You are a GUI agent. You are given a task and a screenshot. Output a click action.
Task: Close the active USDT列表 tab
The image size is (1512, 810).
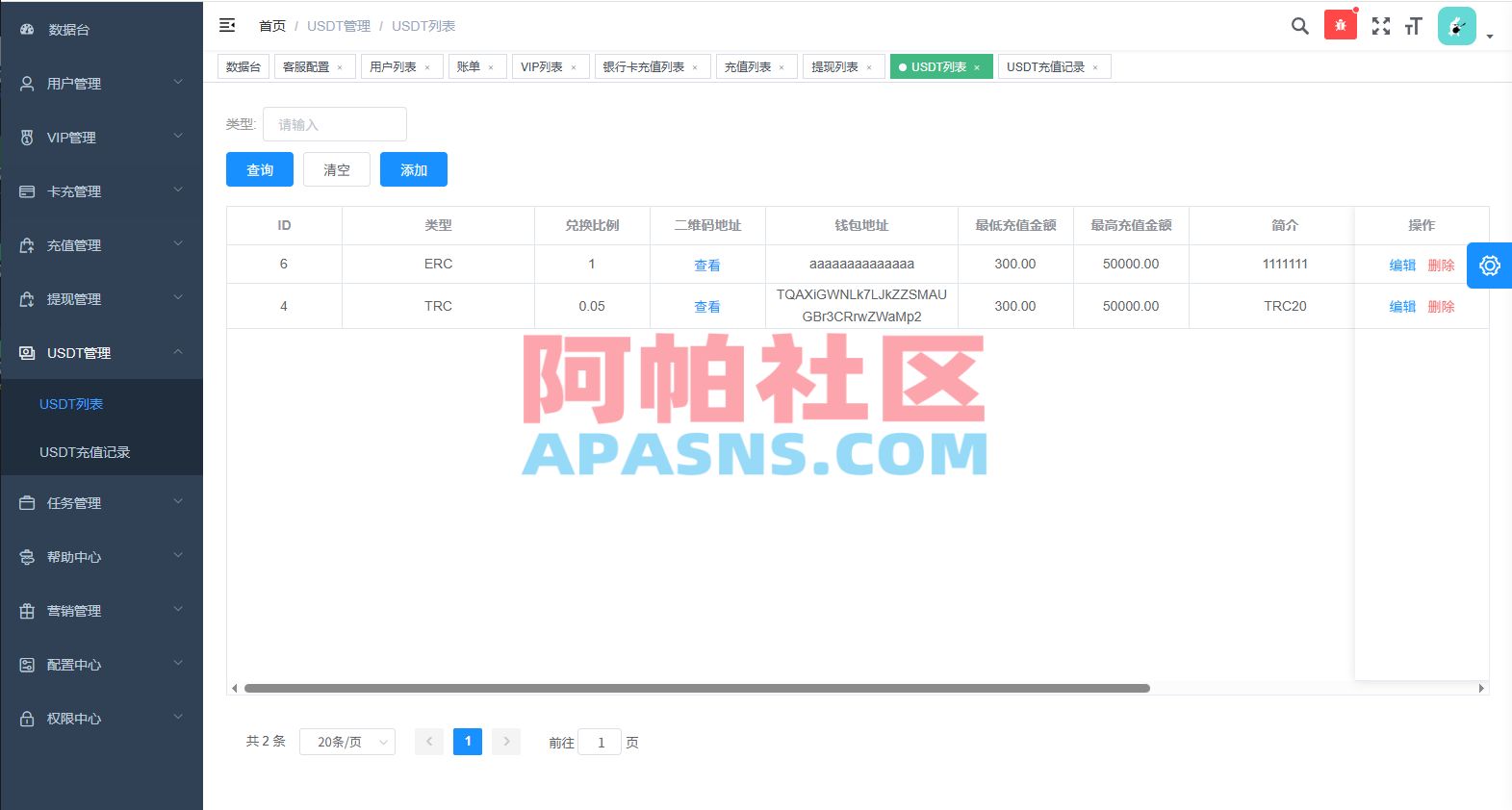coord(977,67)
